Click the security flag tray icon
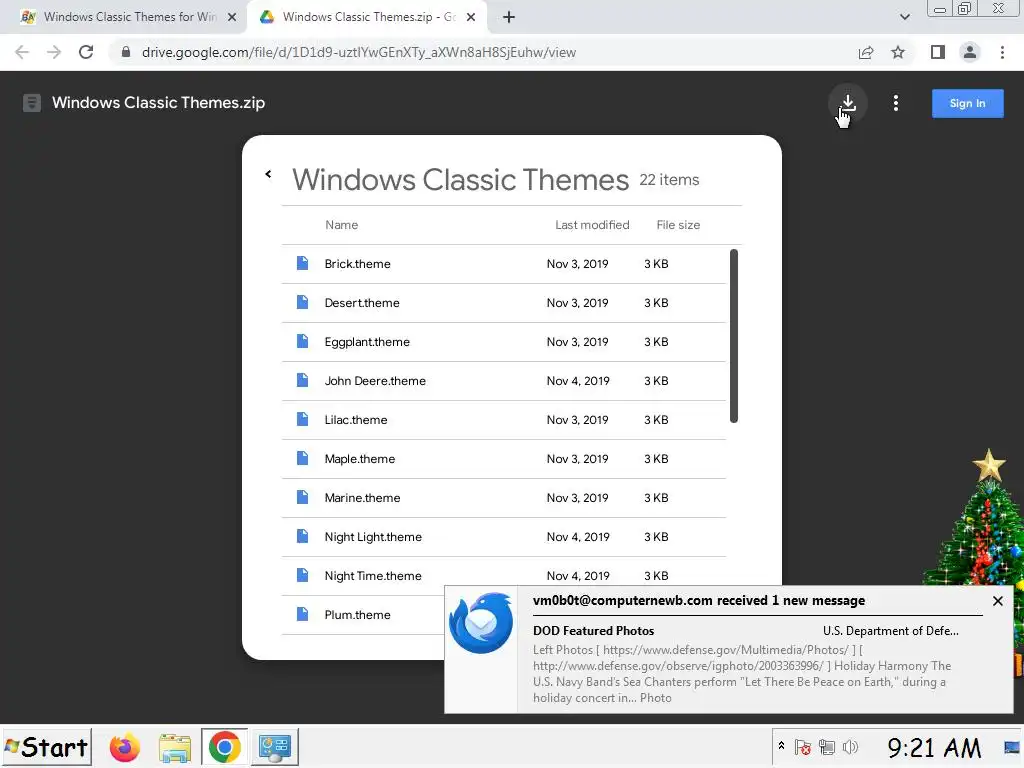 [803, 747]
